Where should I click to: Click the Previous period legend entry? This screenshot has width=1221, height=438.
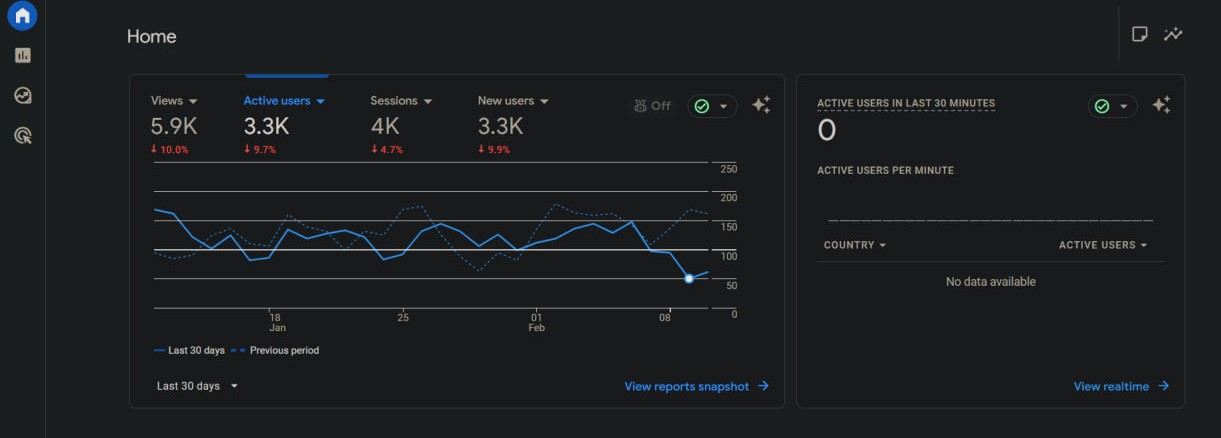click(x=275, y=351)
